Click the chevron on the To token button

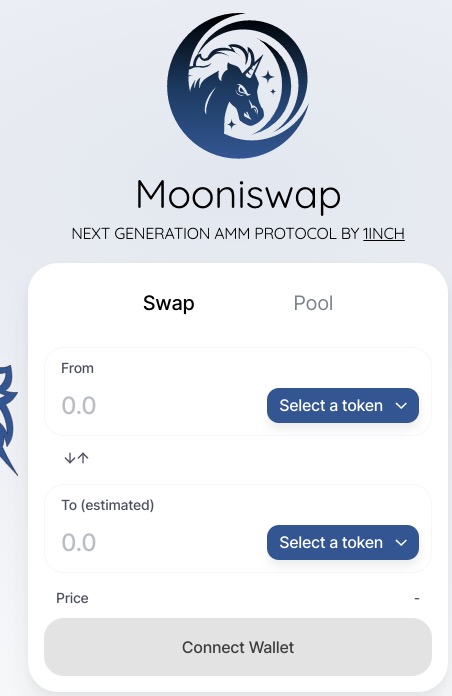(401, 542)
